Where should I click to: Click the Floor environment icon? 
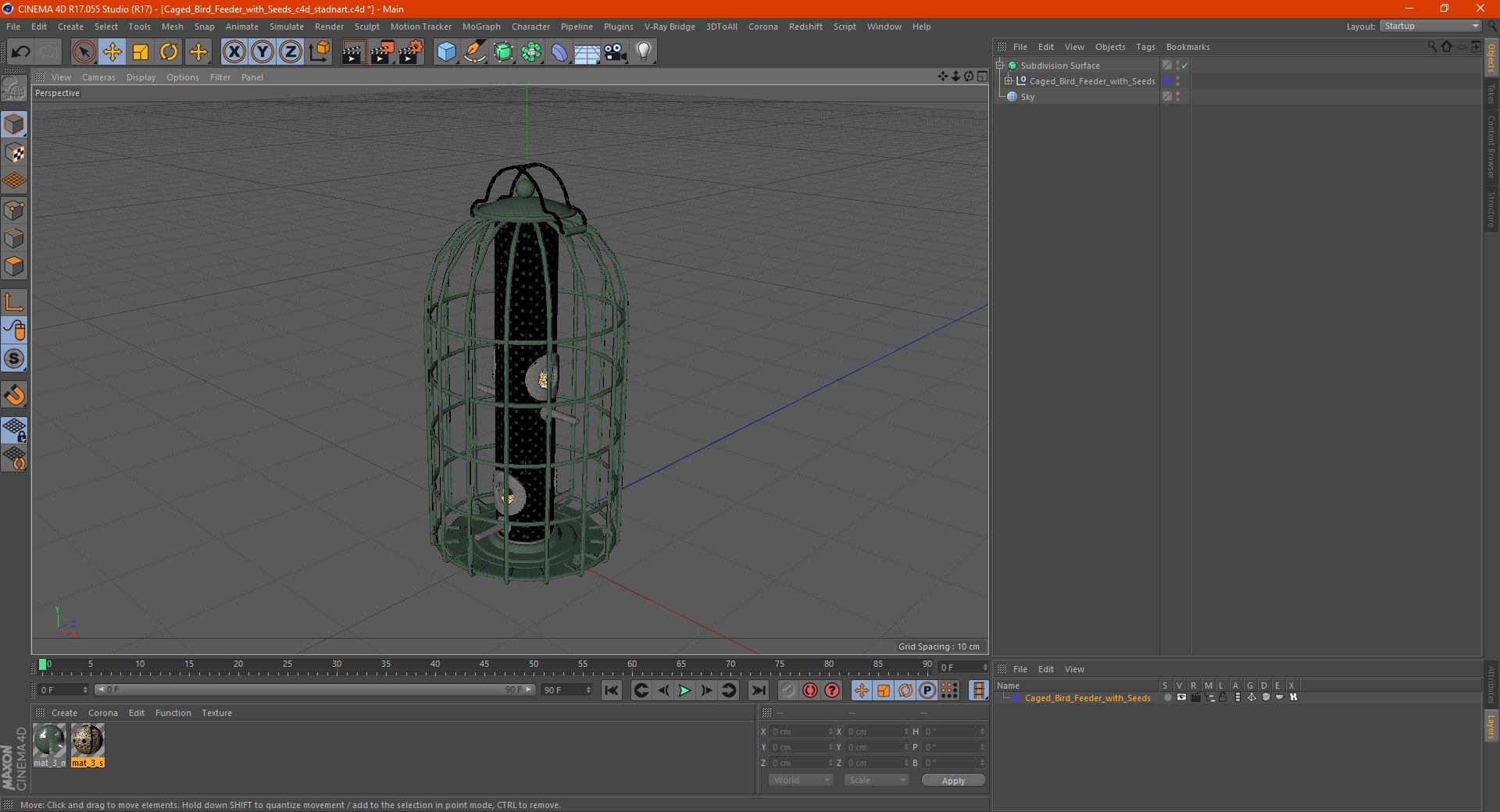(587, 52)
